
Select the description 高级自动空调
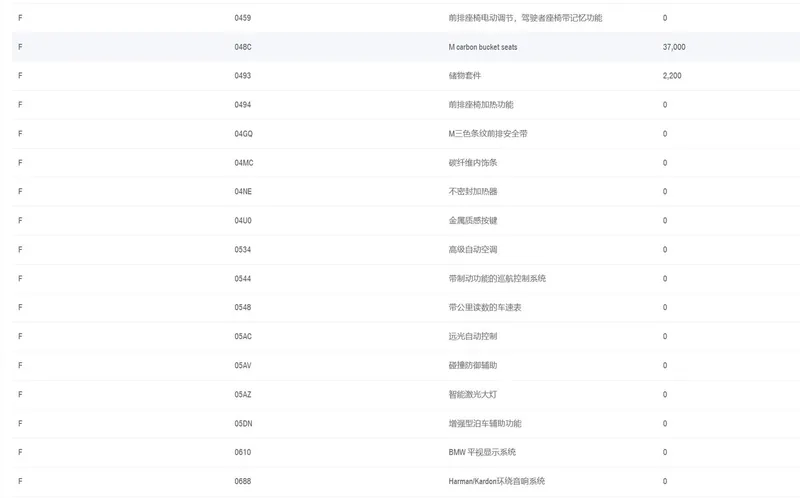[472, 250]
